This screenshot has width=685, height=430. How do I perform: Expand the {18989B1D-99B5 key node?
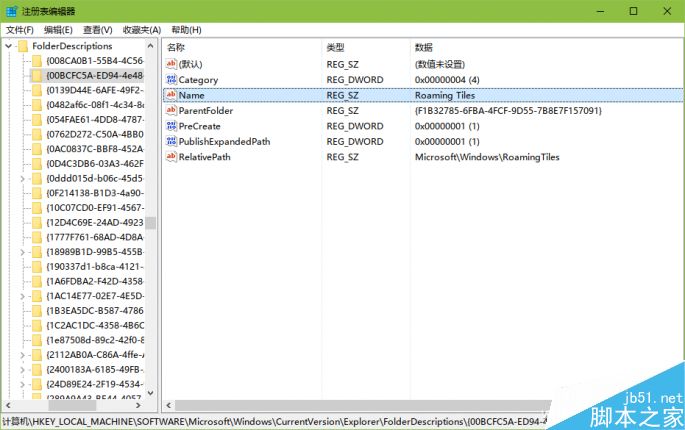23,252
